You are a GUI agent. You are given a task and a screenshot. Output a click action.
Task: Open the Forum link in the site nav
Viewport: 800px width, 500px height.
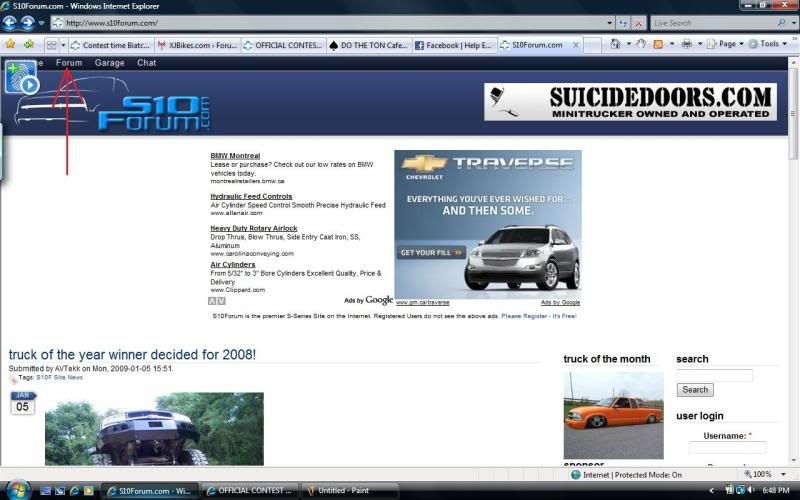point(69,63)
